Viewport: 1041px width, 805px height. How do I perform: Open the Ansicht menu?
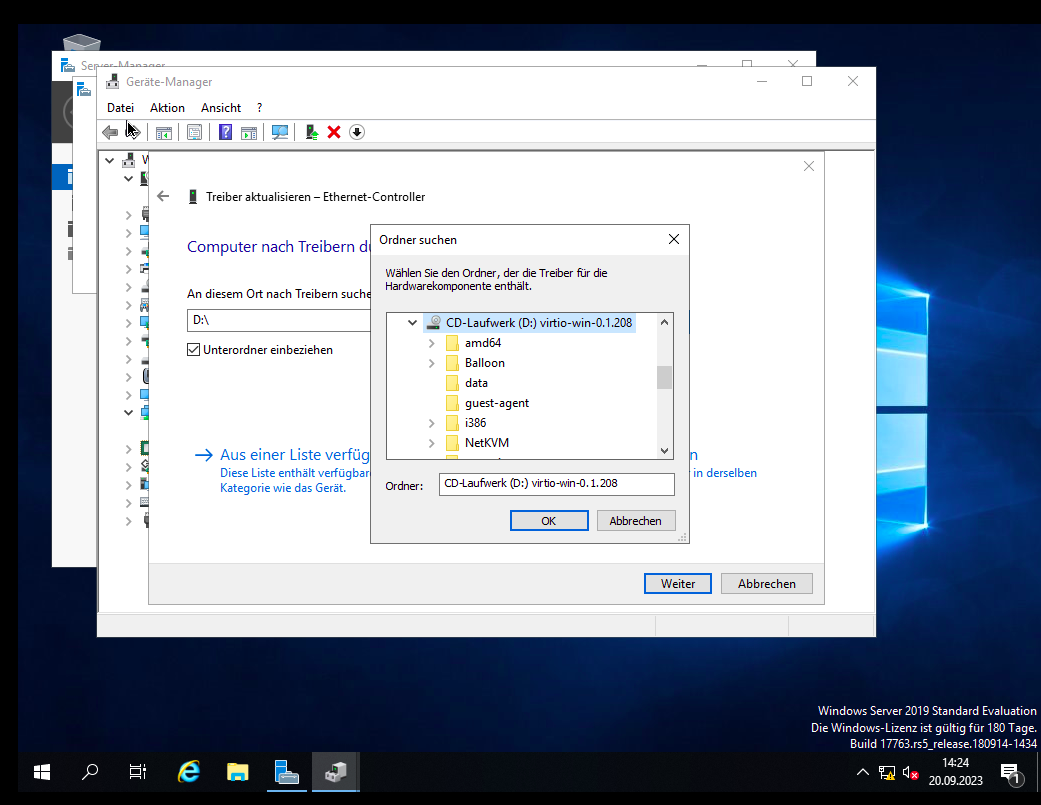coord(221,108)
